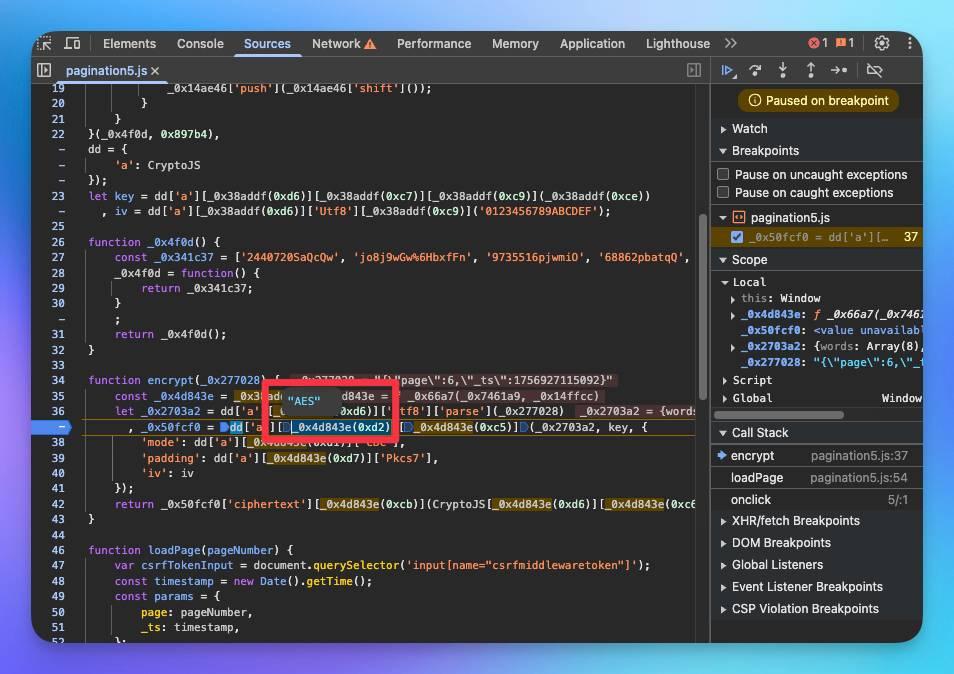Screen dimensions: 954x674
Task: Collapse the Breakpoints section
Action: (x=723, y=151)
